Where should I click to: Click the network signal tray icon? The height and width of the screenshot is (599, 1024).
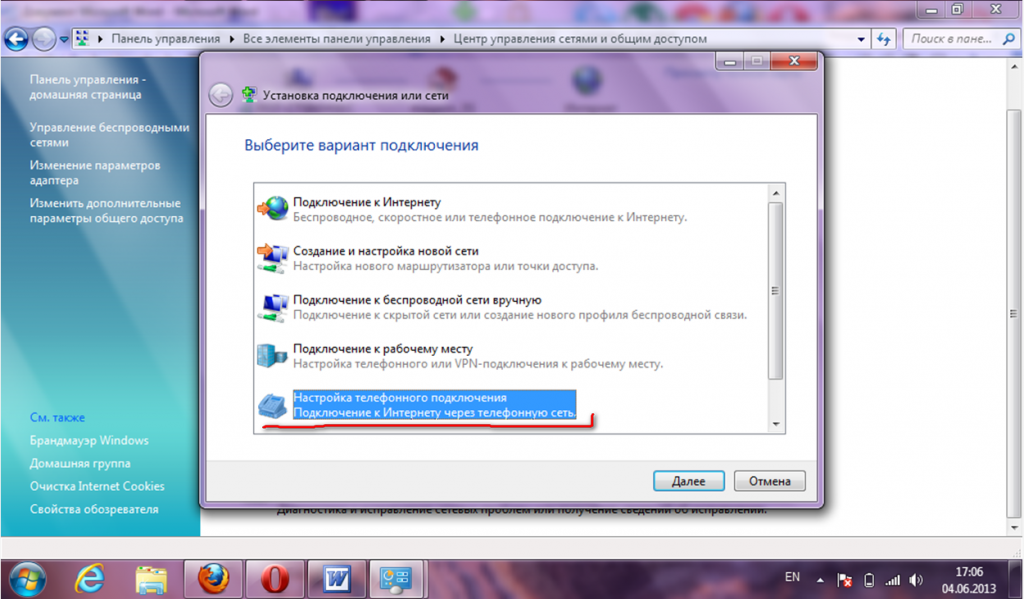coord(892,579)
